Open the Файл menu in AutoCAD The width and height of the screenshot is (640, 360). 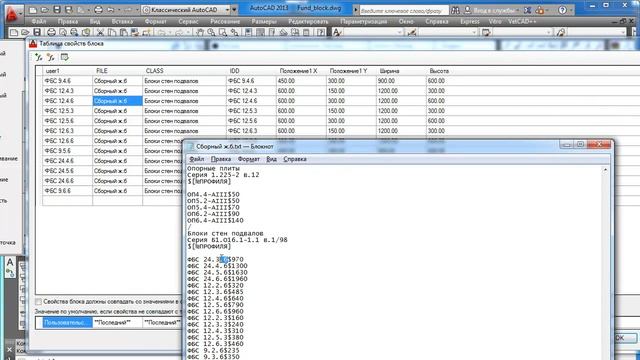click(39, 21)
